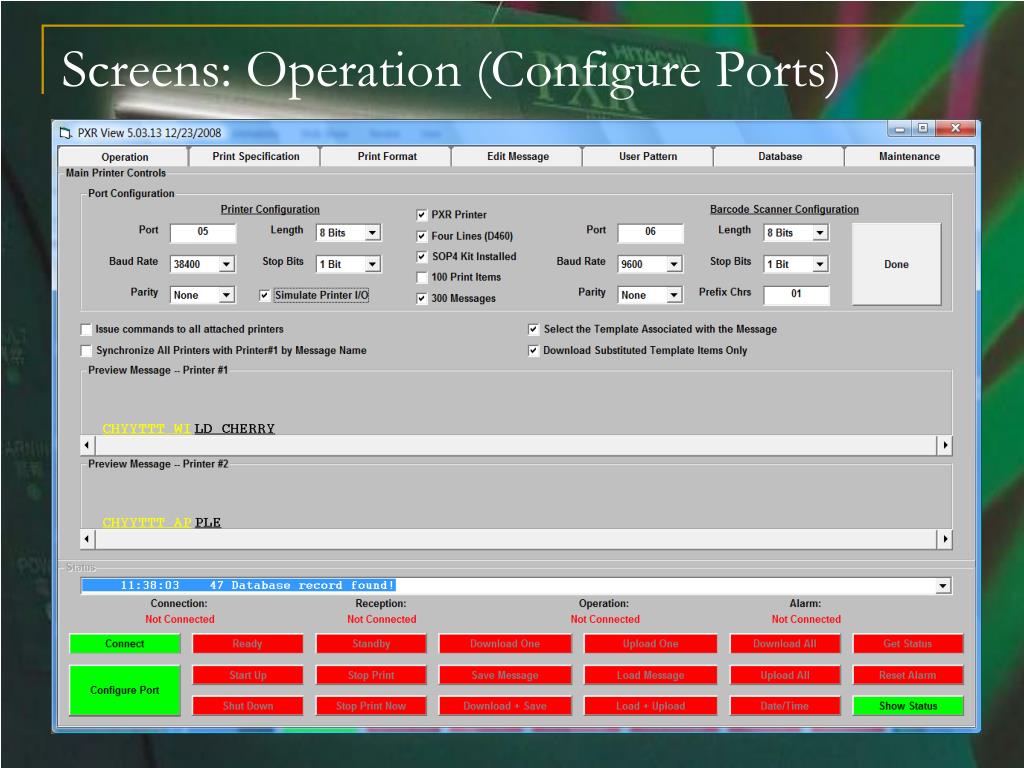This screenshot has height=768, width=1024.
Task: Open the Edit Message tab
Action: click(x=518, y=157)
